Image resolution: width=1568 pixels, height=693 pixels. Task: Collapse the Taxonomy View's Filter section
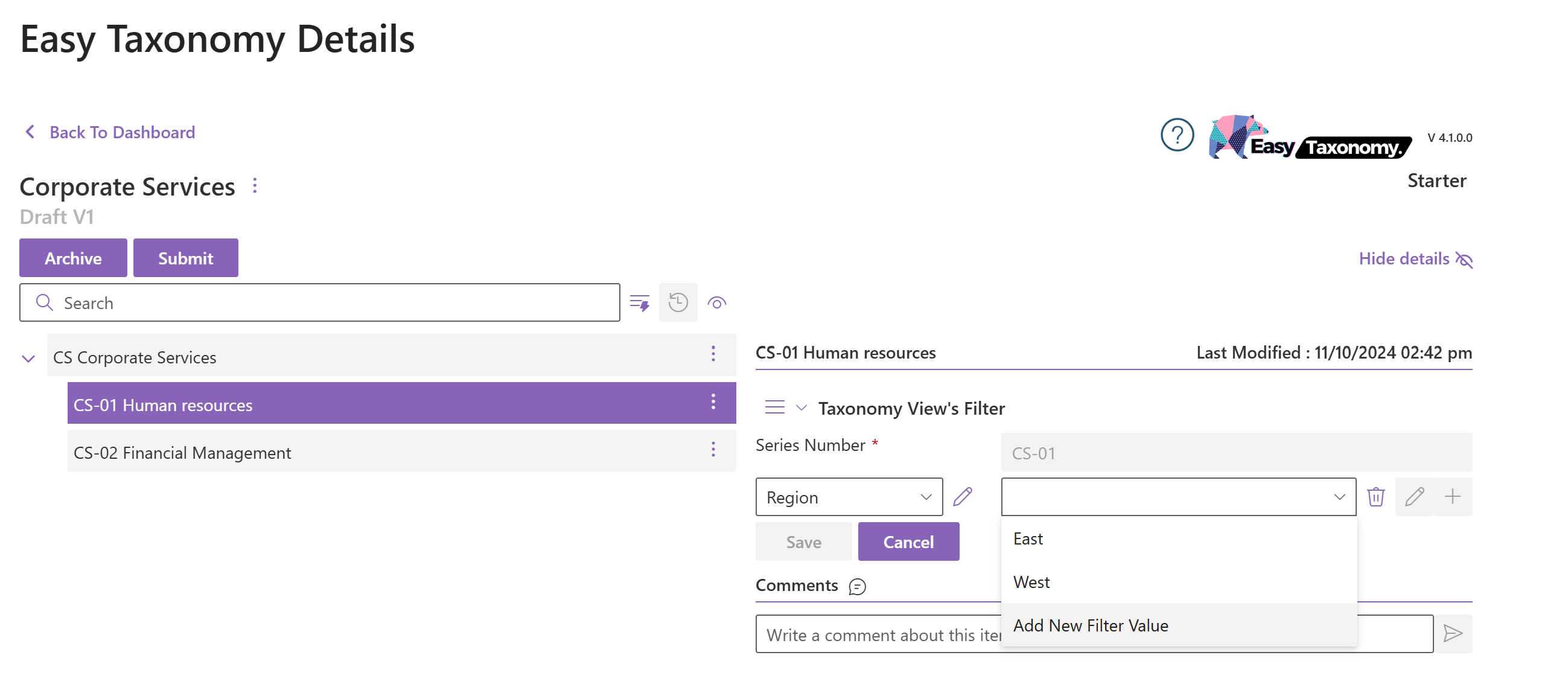tap(801, 408)
